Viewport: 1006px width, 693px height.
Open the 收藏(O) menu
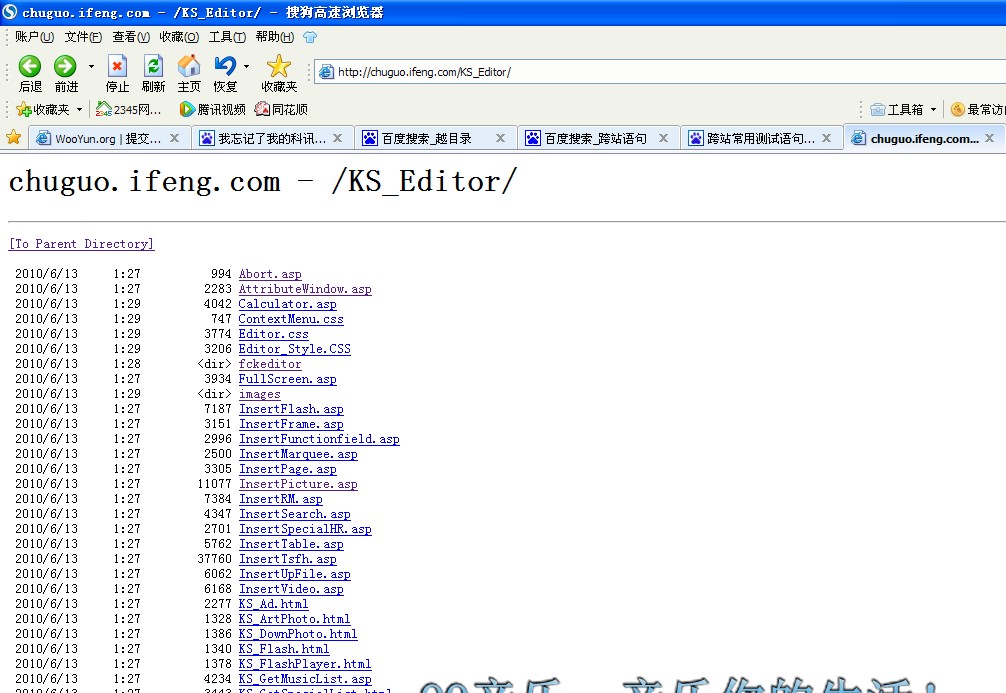pyautogui.click(x=179, y=37)
